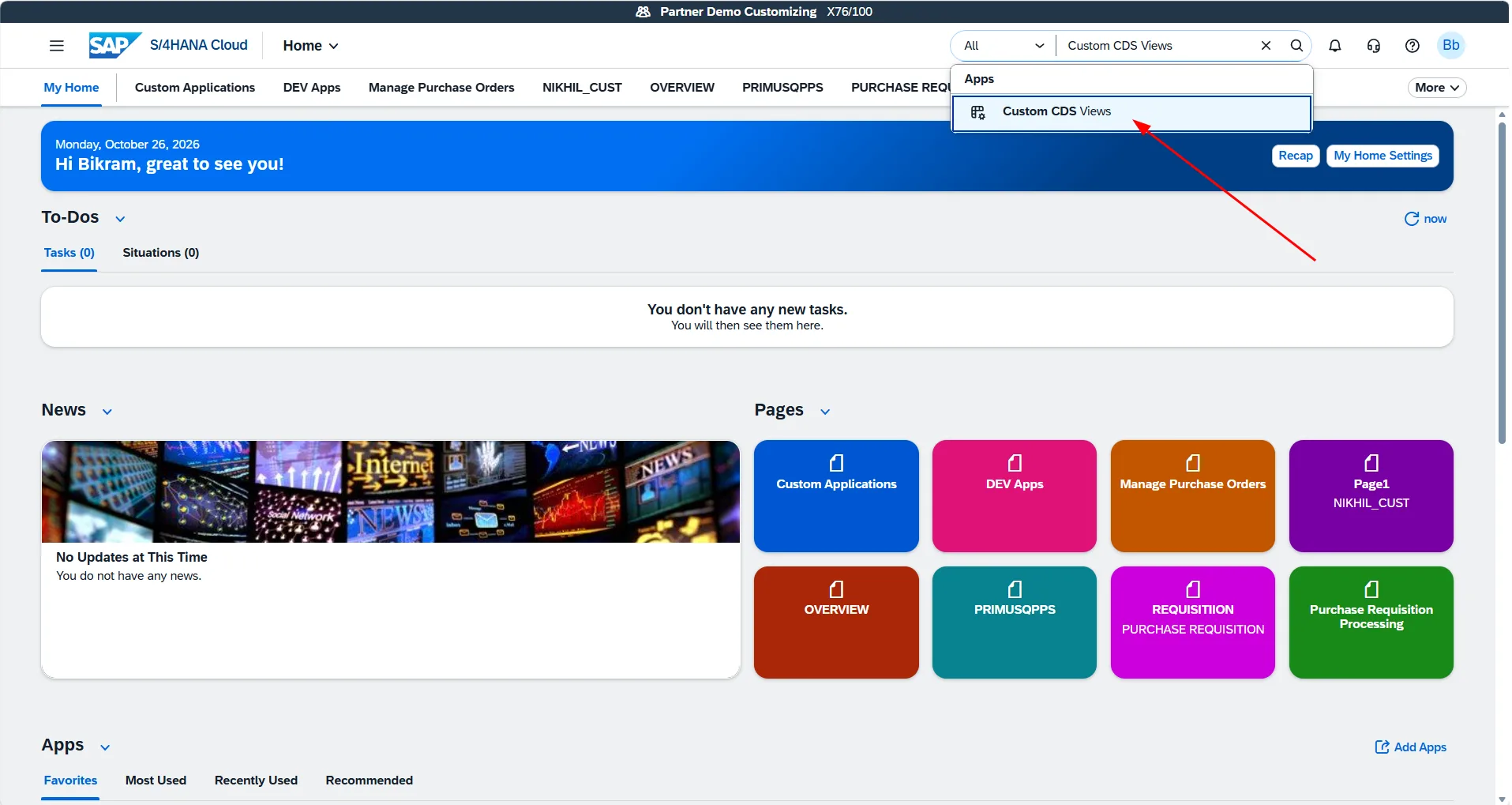Open the Manage Purchase Orders navigation tab
Image resolution: width=1512 pixels, height=805 pixels.
(x=441, y=88)
